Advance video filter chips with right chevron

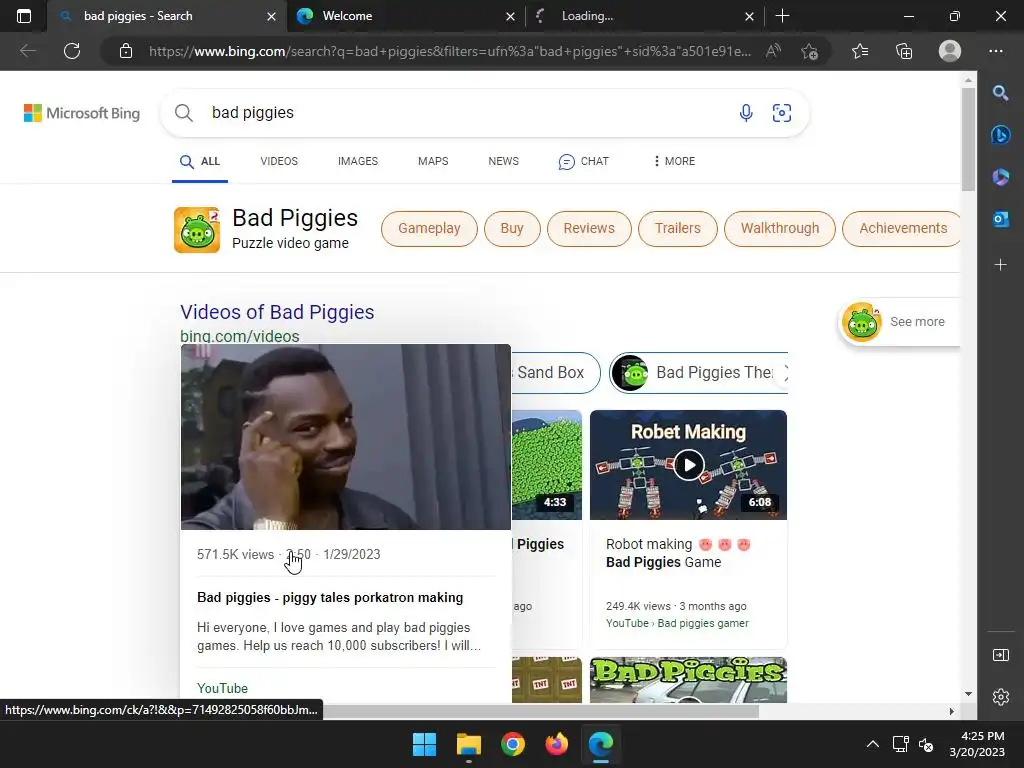786,373
